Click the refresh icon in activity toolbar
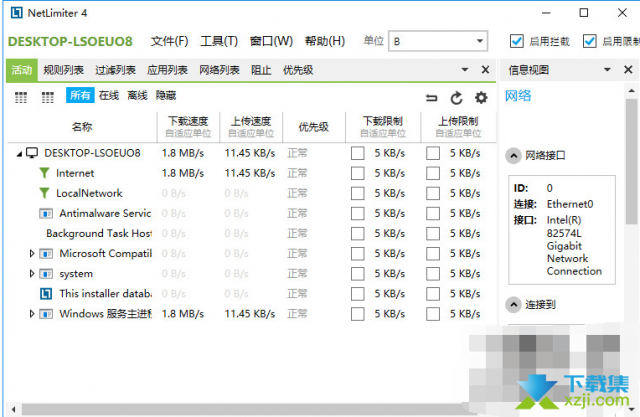640x417 pixels. coord(457,97)
